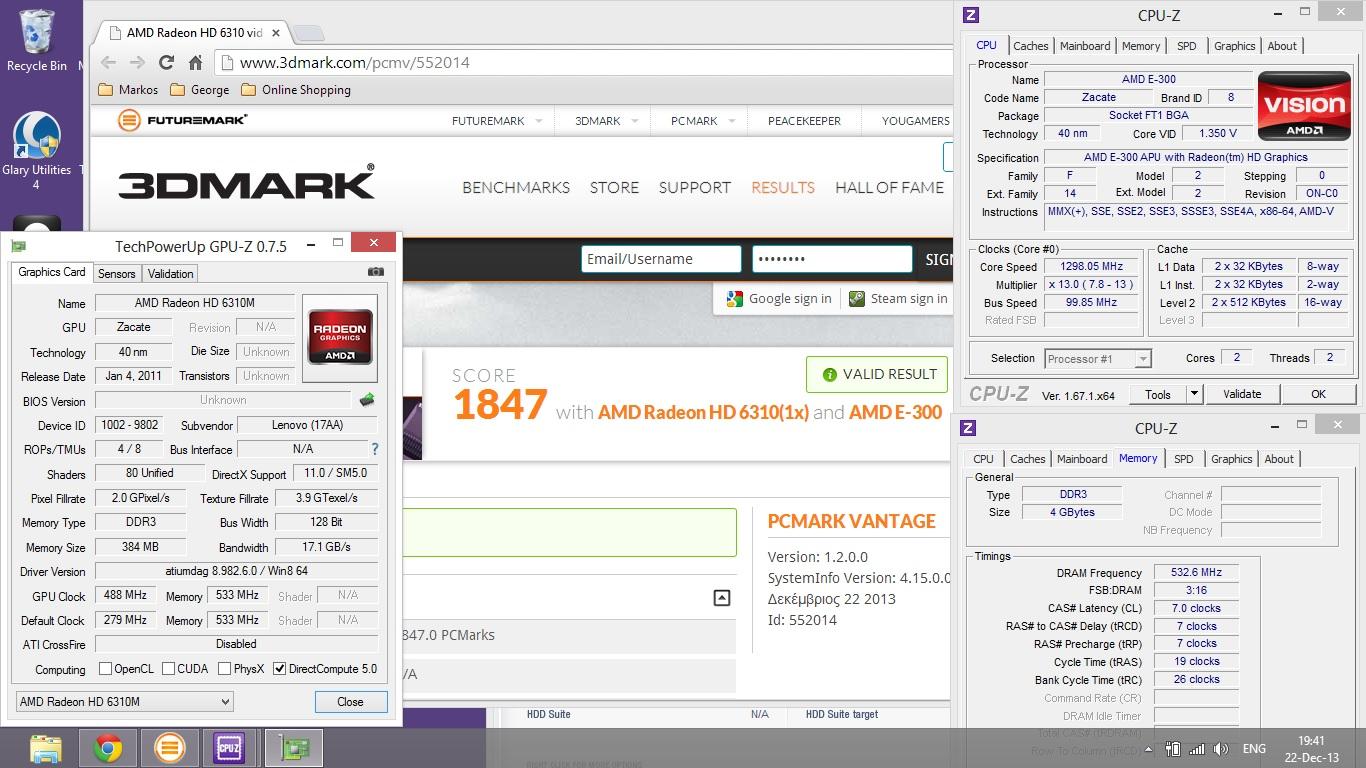Click Chrome back arrow button

click(110, 62)
